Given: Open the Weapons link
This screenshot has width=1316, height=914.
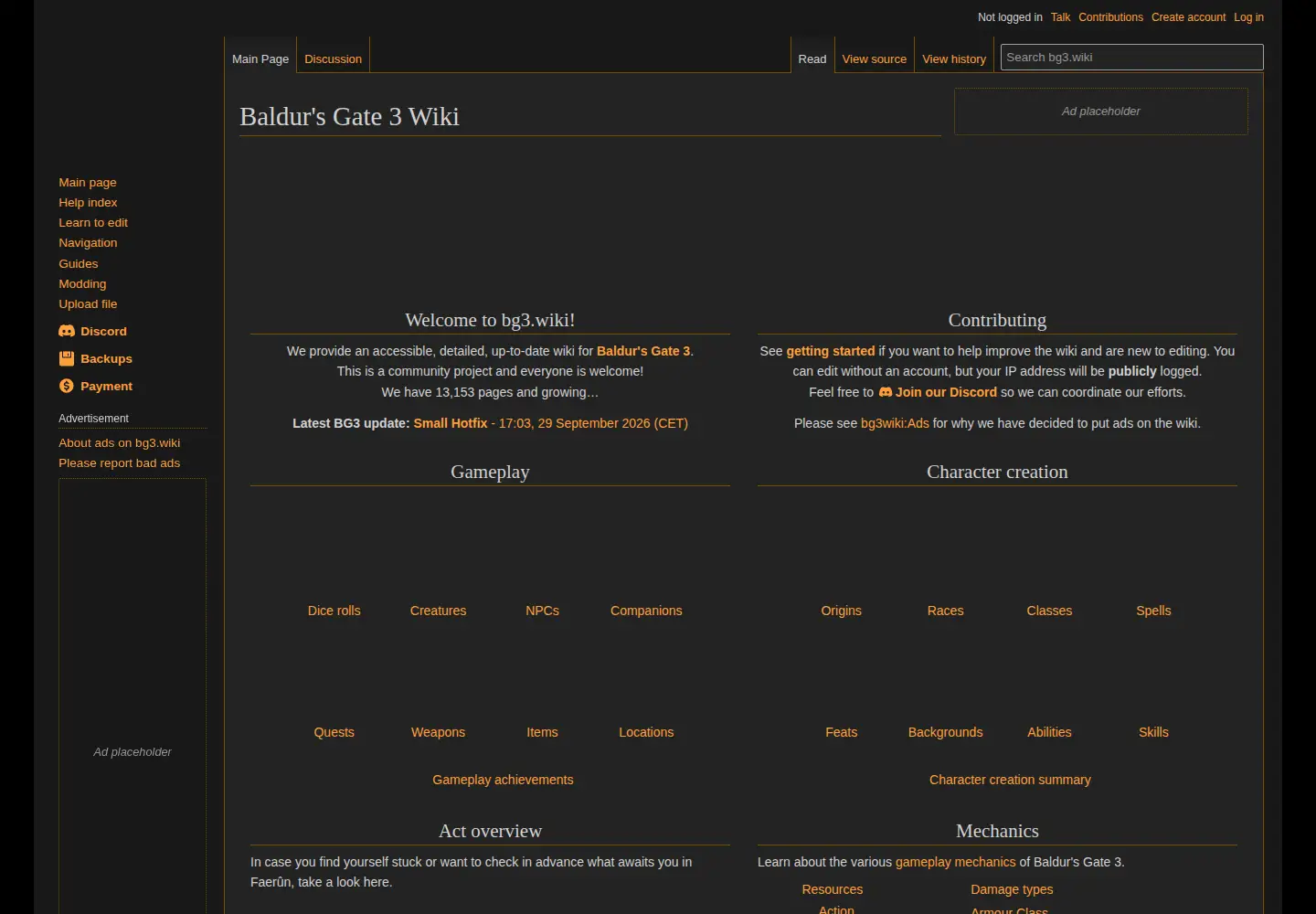Looking at the screenshot, I should (438, 732).
